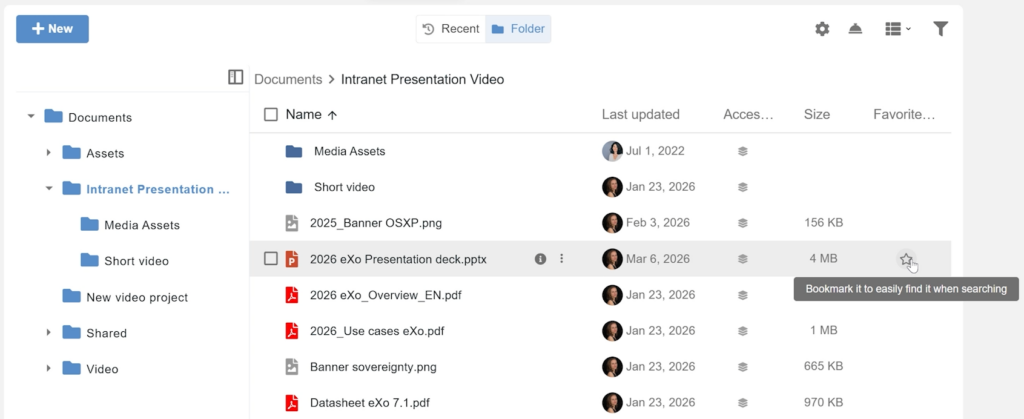Viewport: 1024px width, 419px height.
Task: Click the upload eject-style icon
Action: tap(856, 29)
